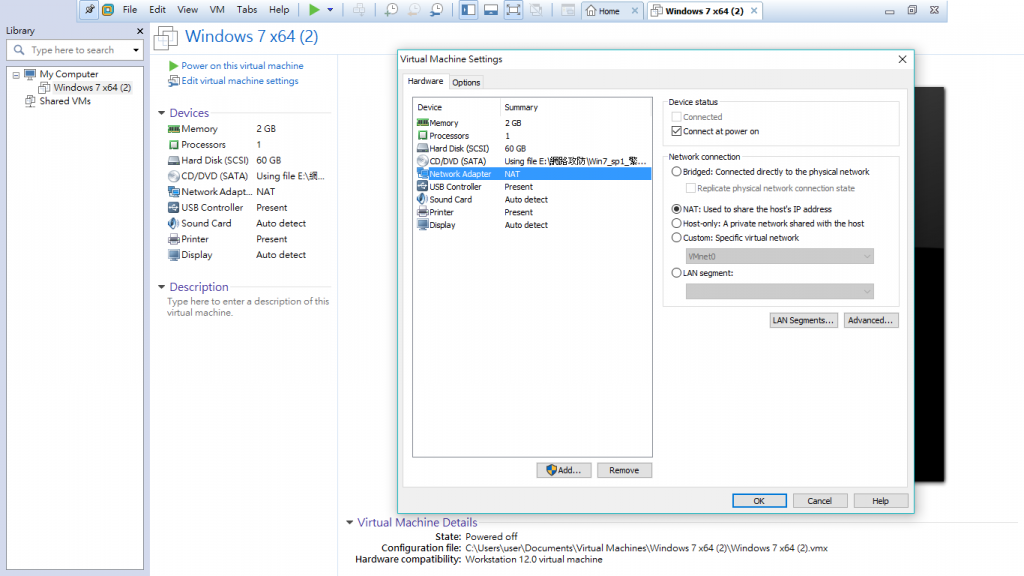This screenshot has width=1024, height=576.
Task: Close the Home tab
Action: (x=634, y=10)
